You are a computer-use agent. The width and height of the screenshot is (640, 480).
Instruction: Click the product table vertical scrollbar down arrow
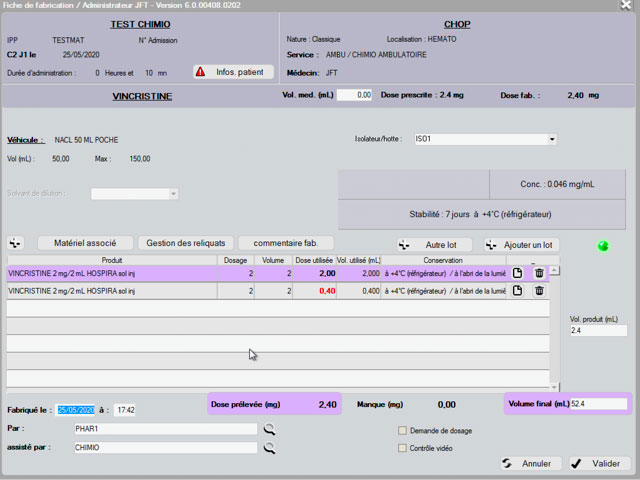click(556, 386)
